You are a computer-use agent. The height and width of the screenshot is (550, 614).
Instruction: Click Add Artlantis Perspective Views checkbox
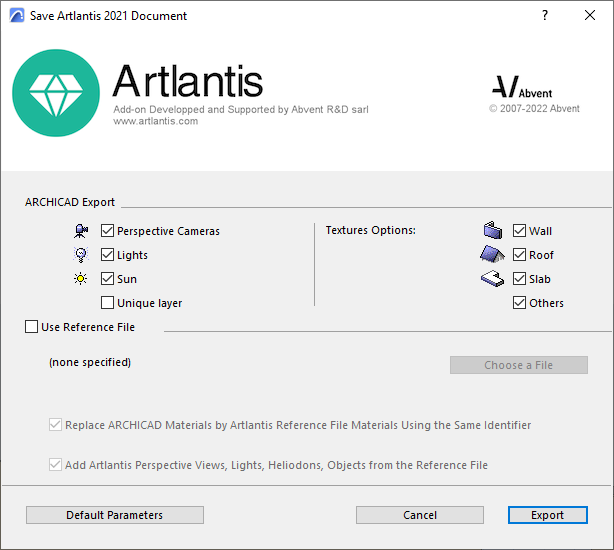pyautogui.click(x=55, y=465)
